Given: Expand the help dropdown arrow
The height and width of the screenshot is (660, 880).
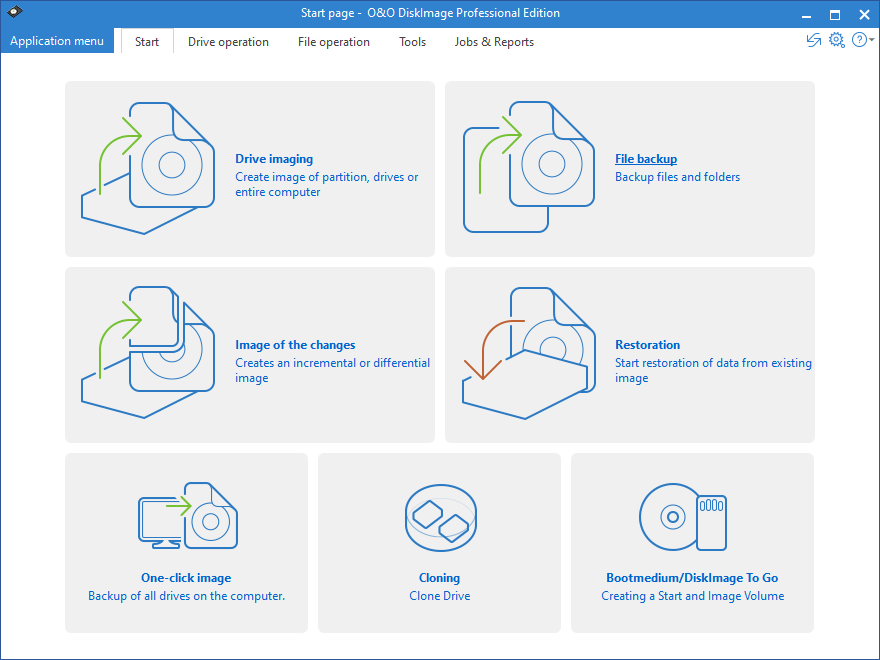Looking at the screenshot, I should [872, 42].
